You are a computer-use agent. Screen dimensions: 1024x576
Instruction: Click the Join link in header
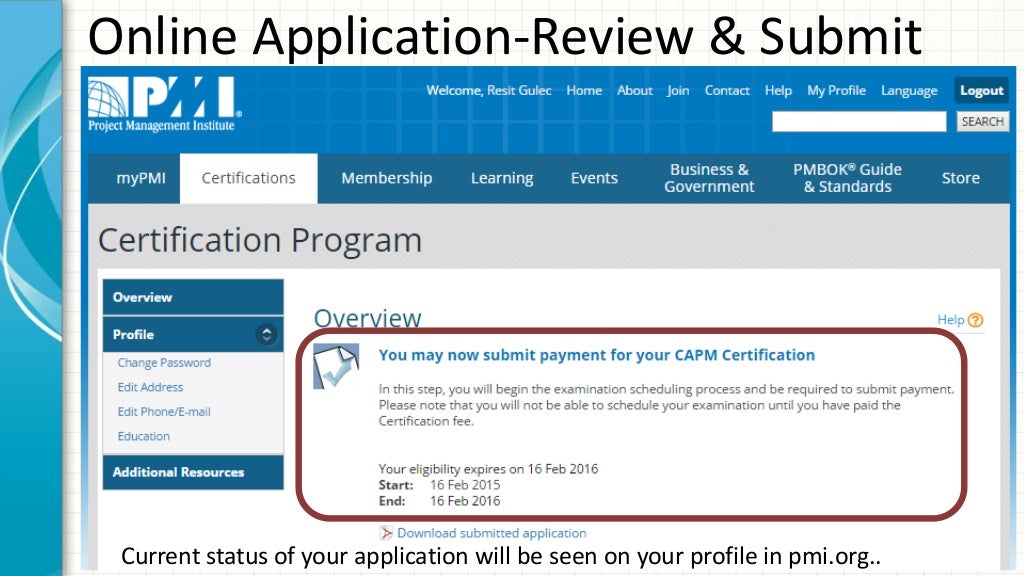[678, 90]
